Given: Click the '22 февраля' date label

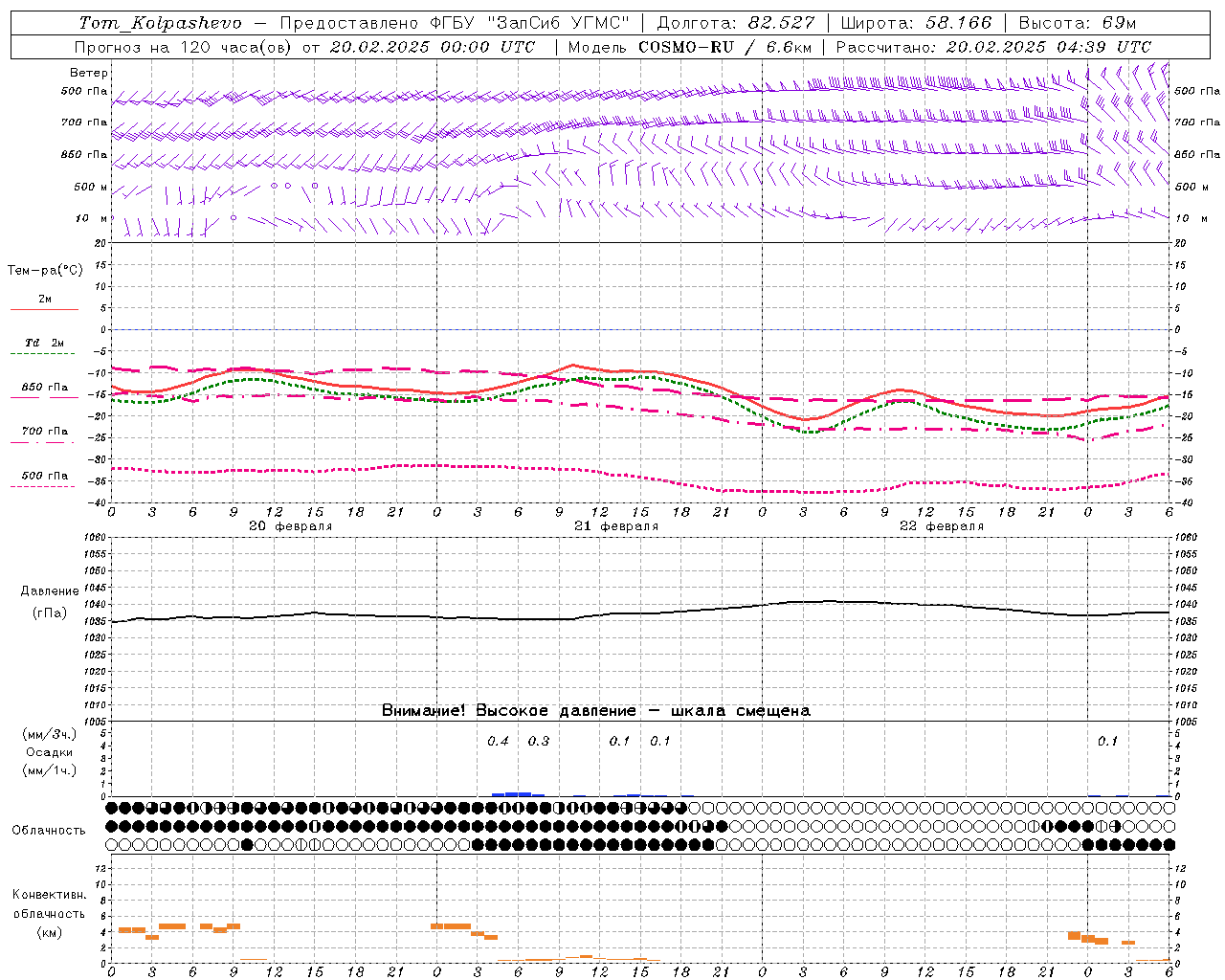Looking at the screenshot, I should point(942,526).
